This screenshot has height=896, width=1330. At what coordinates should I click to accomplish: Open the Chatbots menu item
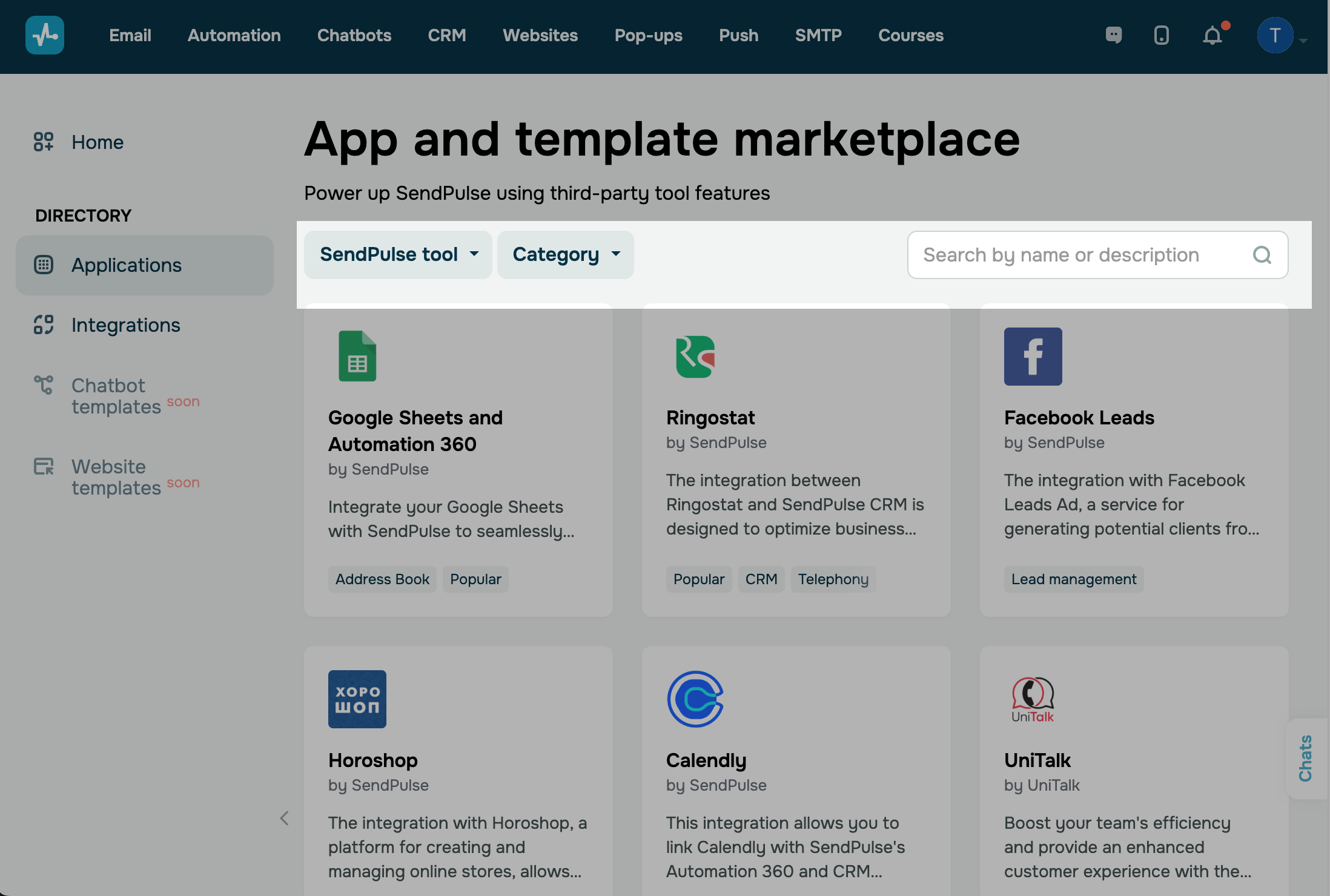(354, 35)
